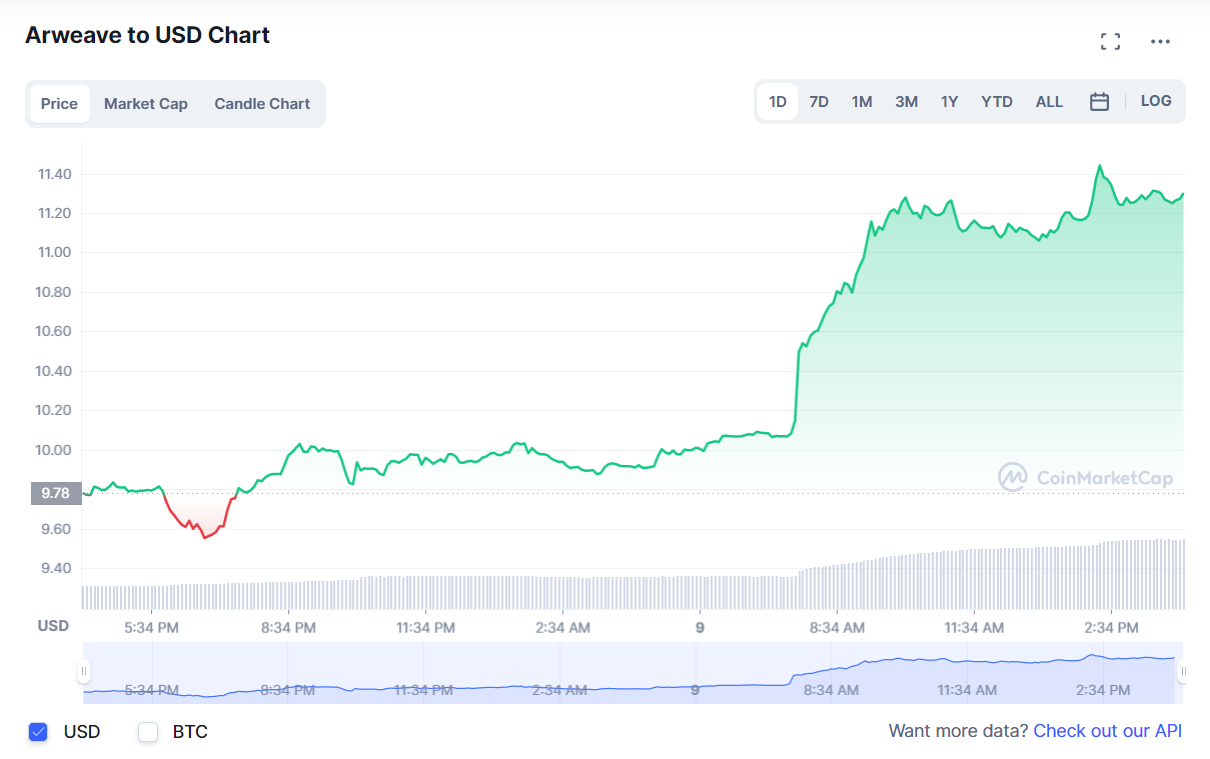Open fullscreen chart view icon
The height and width of the screenshot is (759, 1210).
tap(1110, 41)
